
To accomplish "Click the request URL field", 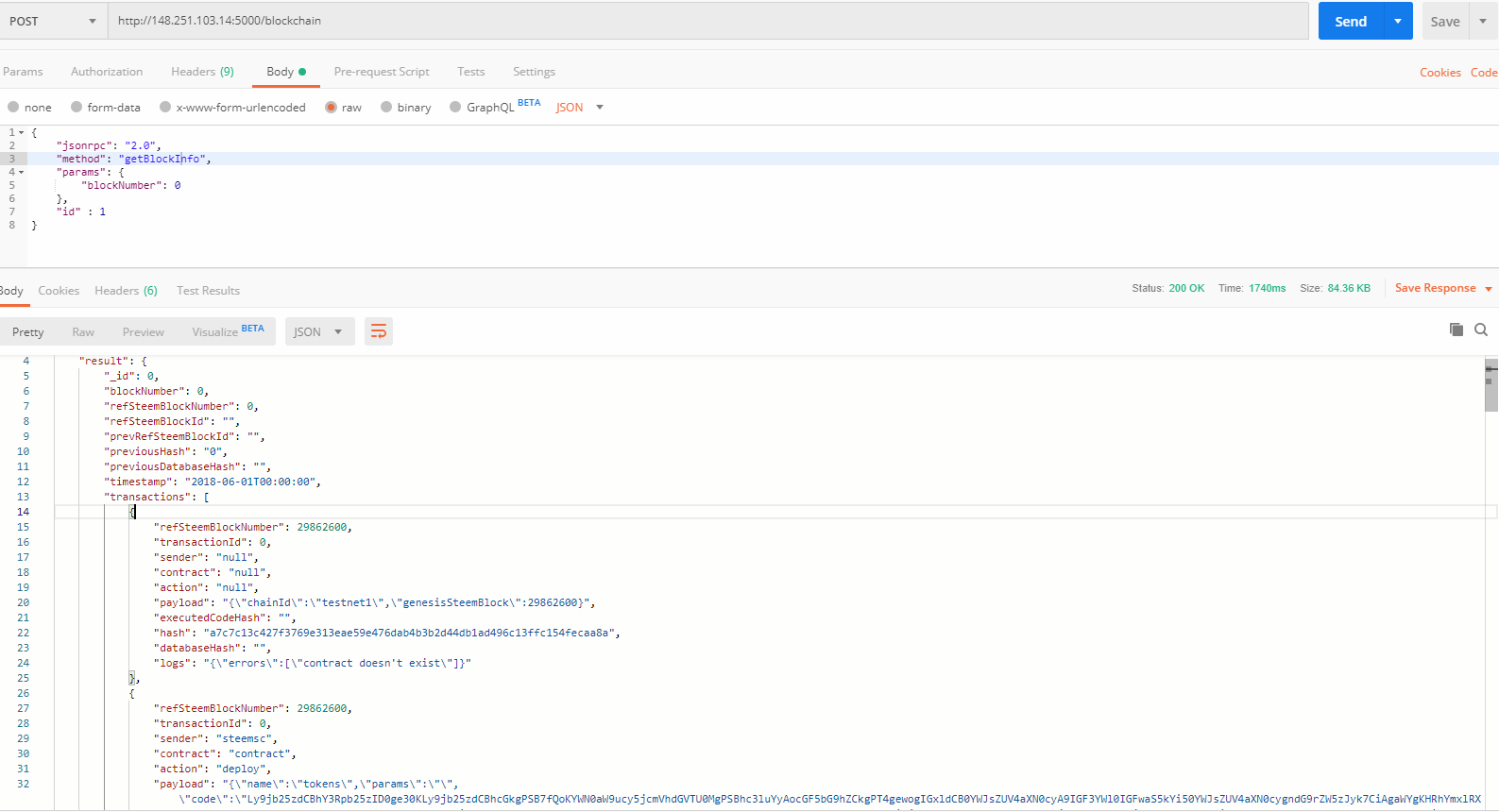I will [x=708, y=21].
